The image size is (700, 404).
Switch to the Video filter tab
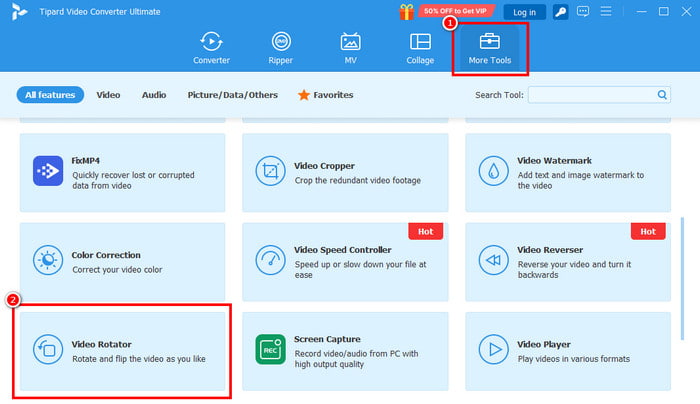click(108, 95)
